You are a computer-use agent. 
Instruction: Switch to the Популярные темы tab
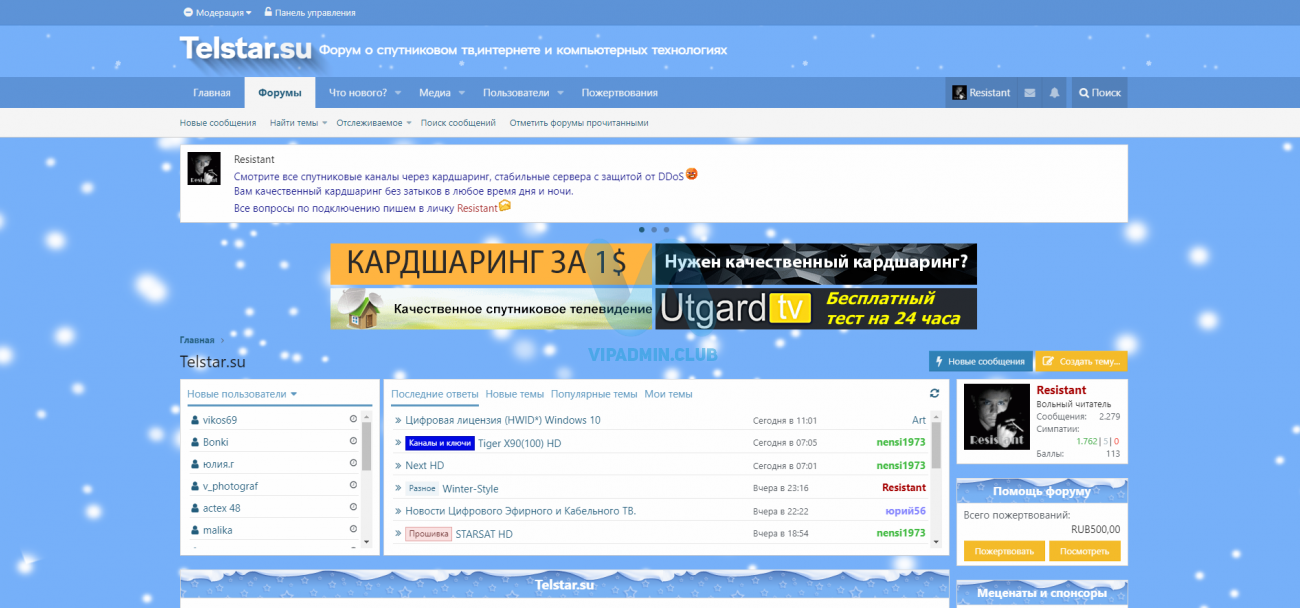click(594, 394)
